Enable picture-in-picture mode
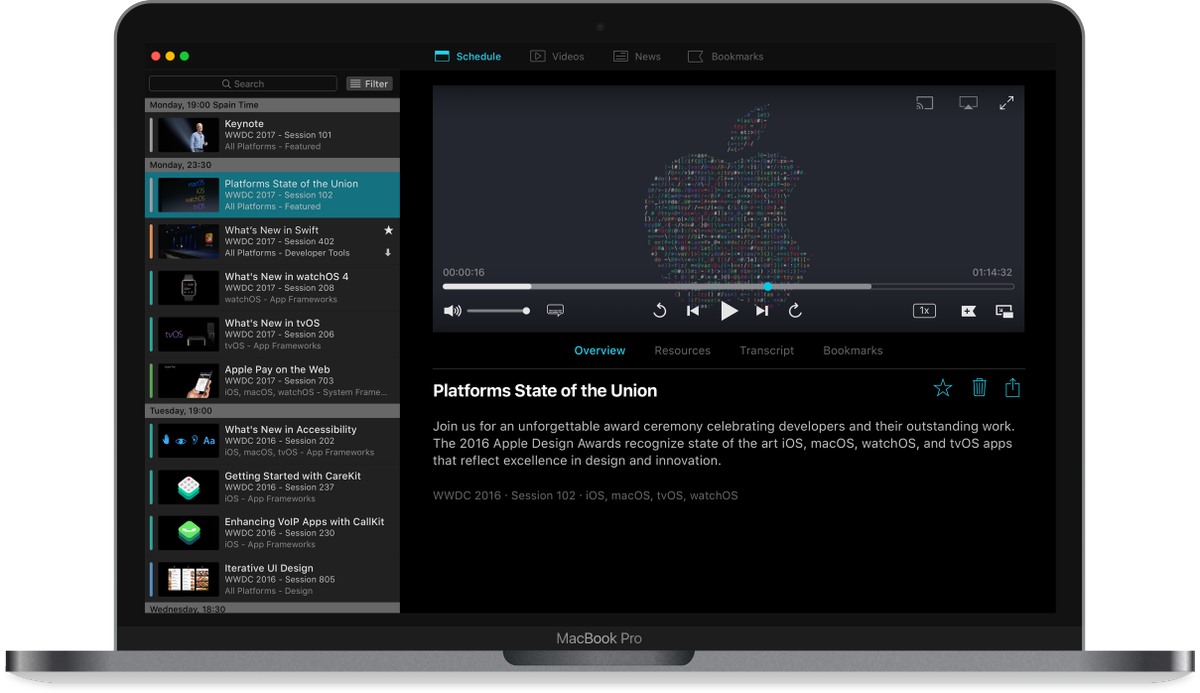 [x=1005, y=311]
